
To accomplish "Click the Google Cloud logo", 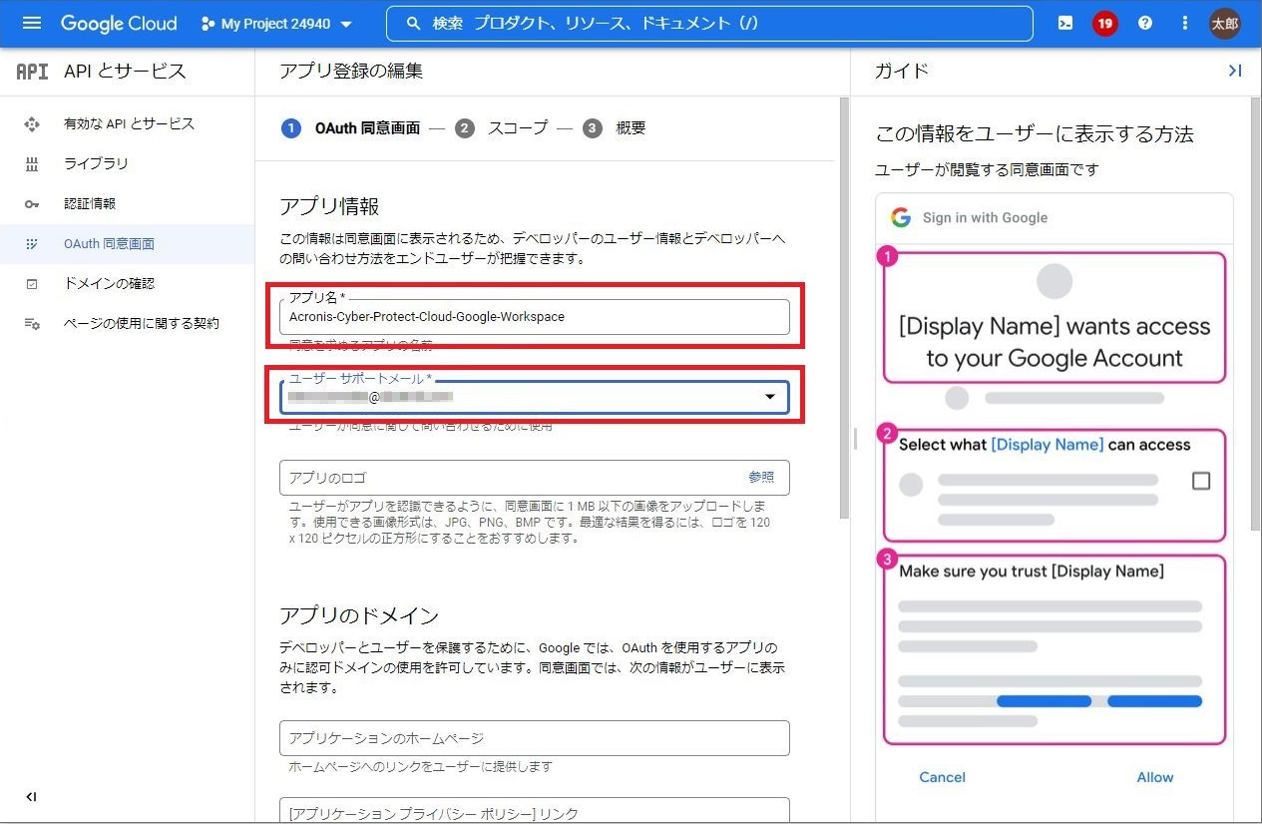I will [x=119, y=23].
